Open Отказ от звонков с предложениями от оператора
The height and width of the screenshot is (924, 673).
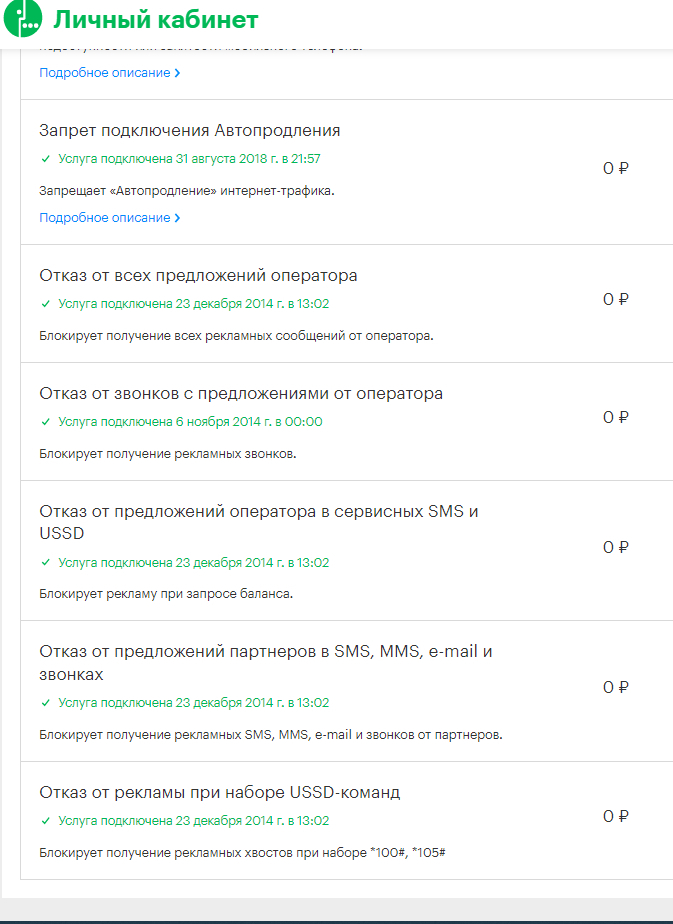[241, 394]
